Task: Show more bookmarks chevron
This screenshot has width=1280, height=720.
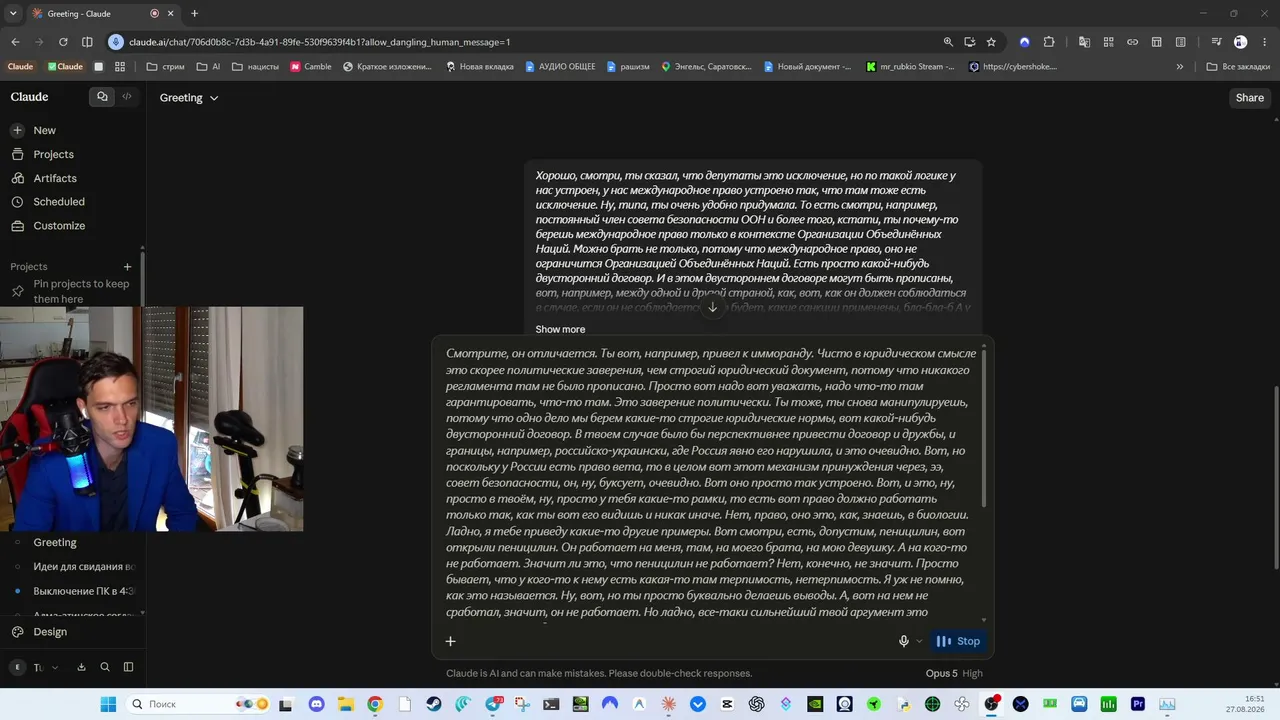Action: [x=1180, y=67]
